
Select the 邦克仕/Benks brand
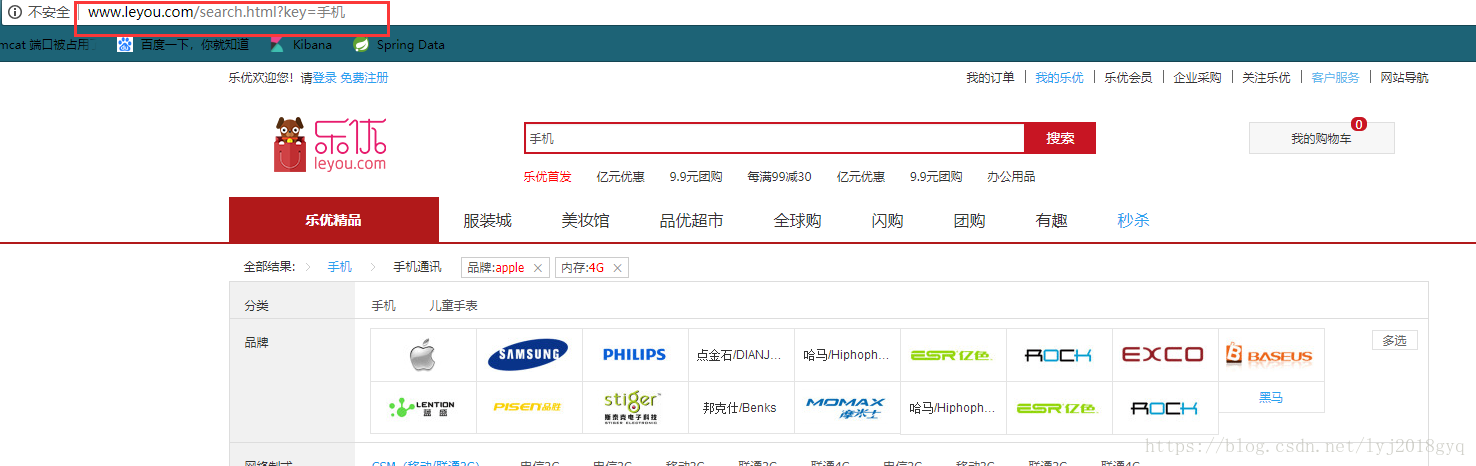pos(739,408)
